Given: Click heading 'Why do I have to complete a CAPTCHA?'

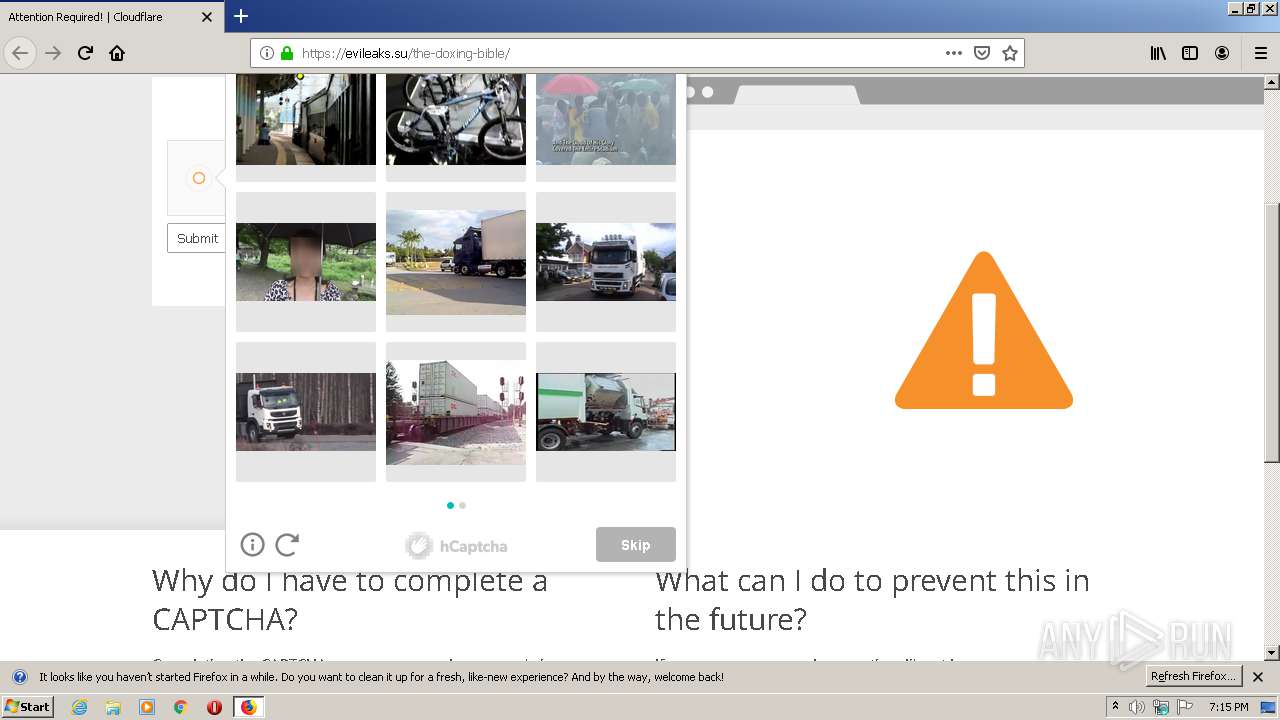Looking at the screenshot, I should 350,600.
